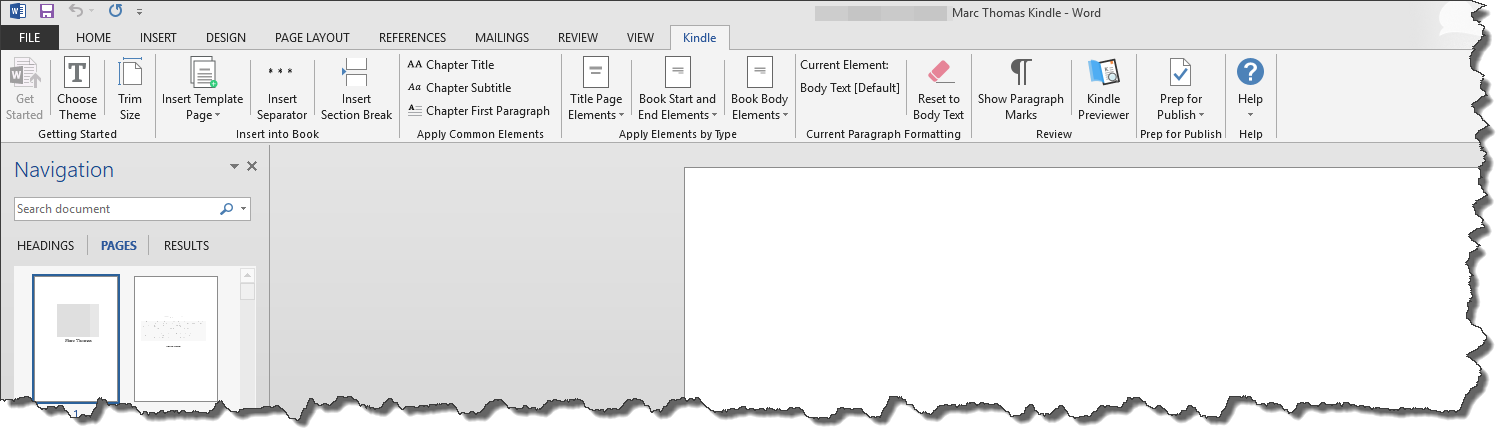This screenshot has height=441, width=1512.
Task: Close the Navigation pane
Action: click(x=252, y=167)
